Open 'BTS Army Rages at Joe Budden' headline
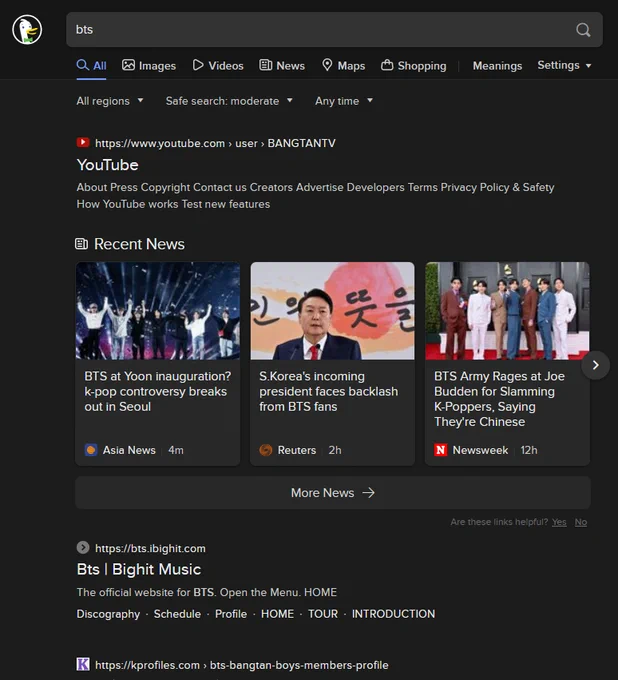The image size is (618, 680). coord(499,399)
